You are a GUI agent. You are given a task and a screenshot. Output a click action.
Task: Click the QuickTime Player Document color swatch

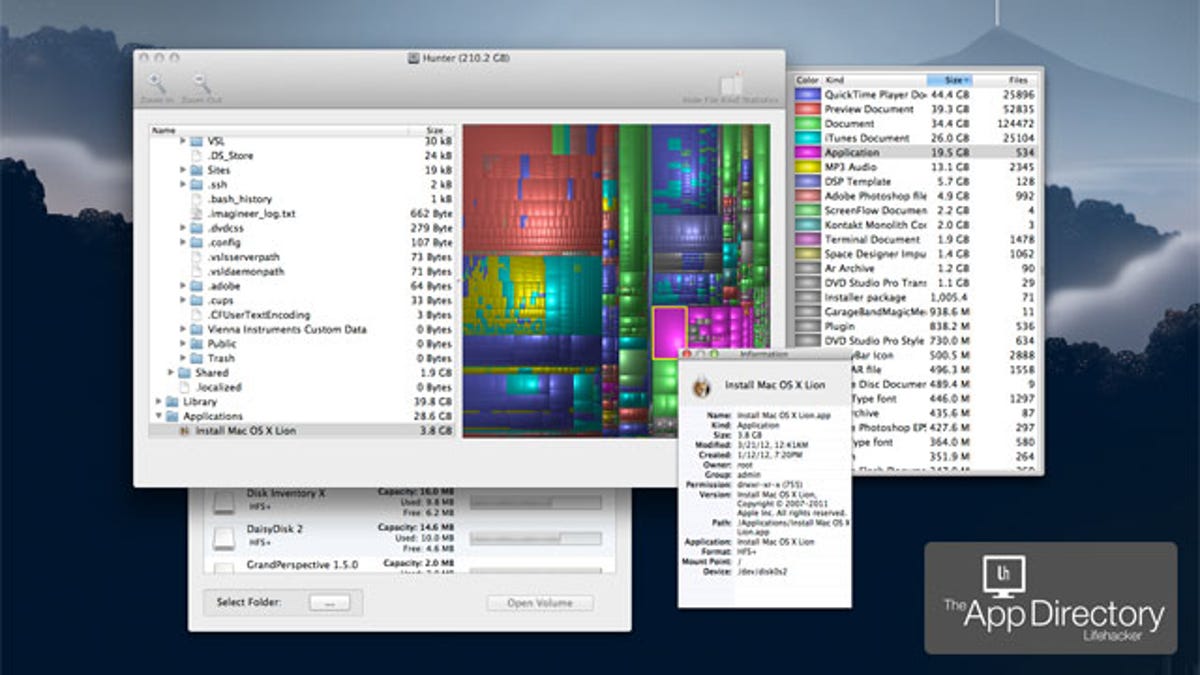pos(808,94)
